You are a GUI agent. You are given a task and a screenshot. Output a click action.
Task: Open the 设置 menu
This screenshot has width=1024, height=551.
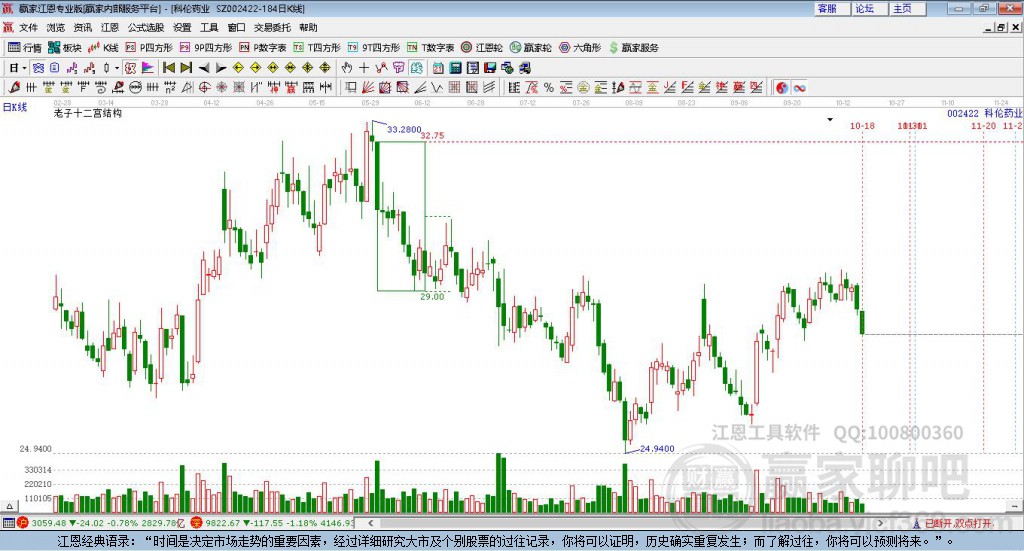(x=182, y=27)
